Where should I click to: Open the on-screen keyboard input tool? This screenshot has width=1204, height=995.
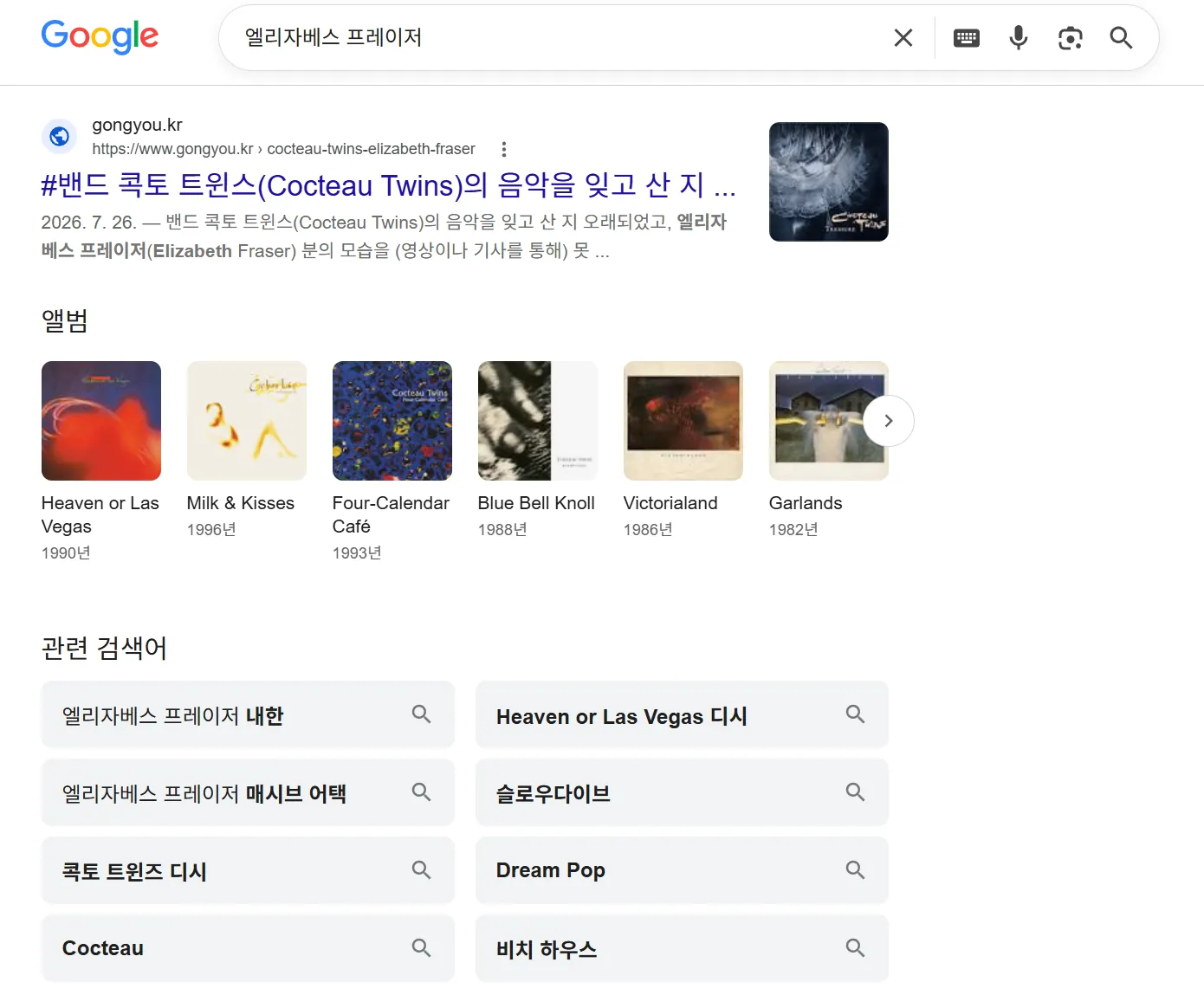(x=966, y=37)
